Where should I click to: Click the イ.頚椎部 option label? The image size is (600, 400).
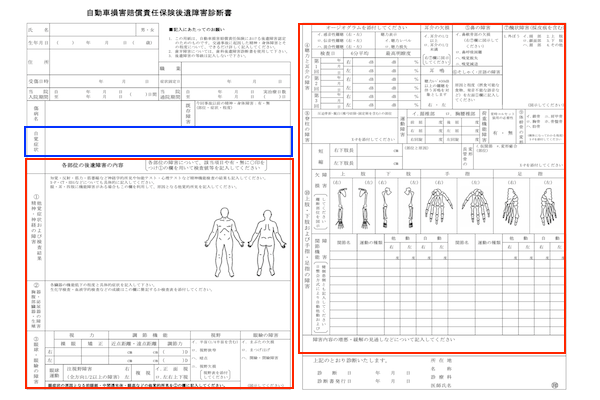(424, 114)
